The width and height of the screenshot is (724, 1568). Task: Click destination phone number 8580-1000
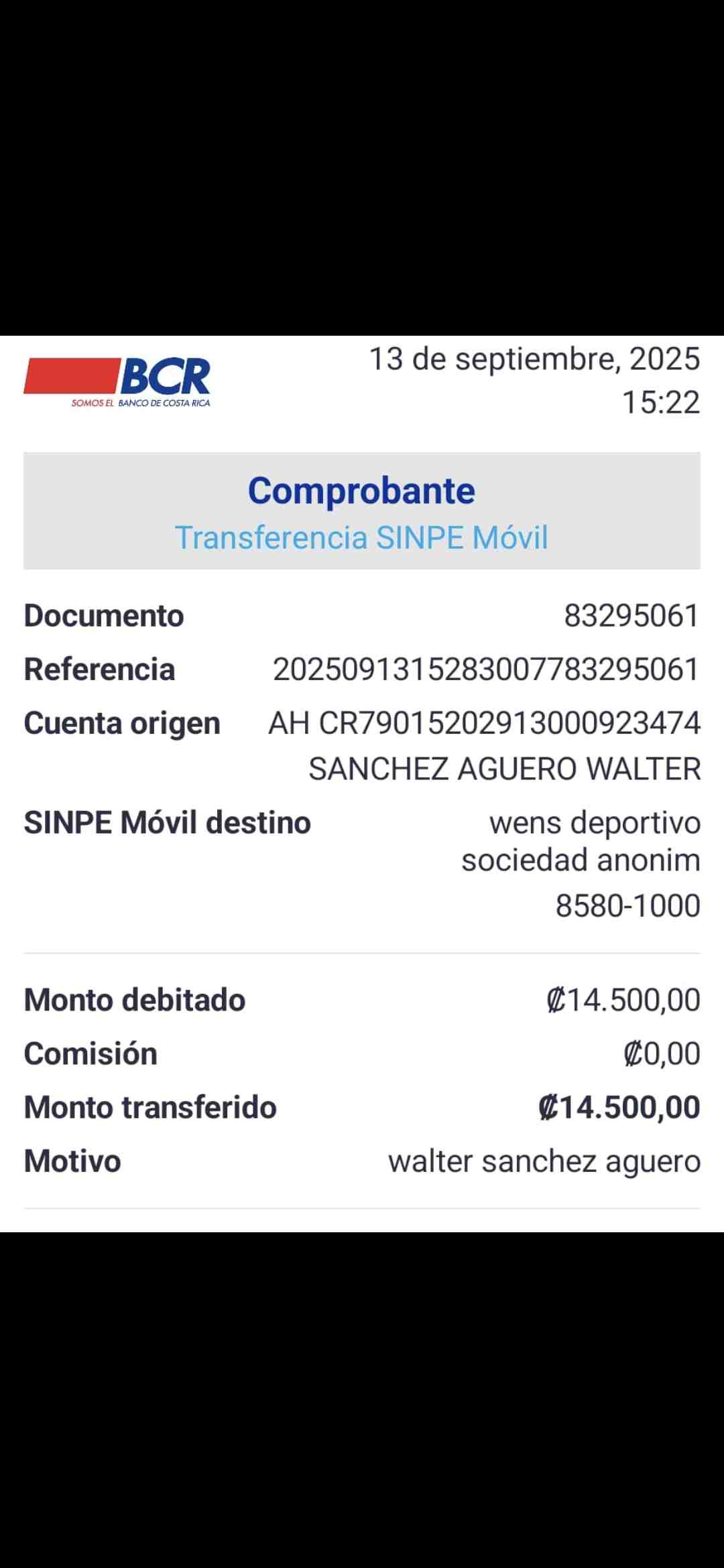coord(628,906)
